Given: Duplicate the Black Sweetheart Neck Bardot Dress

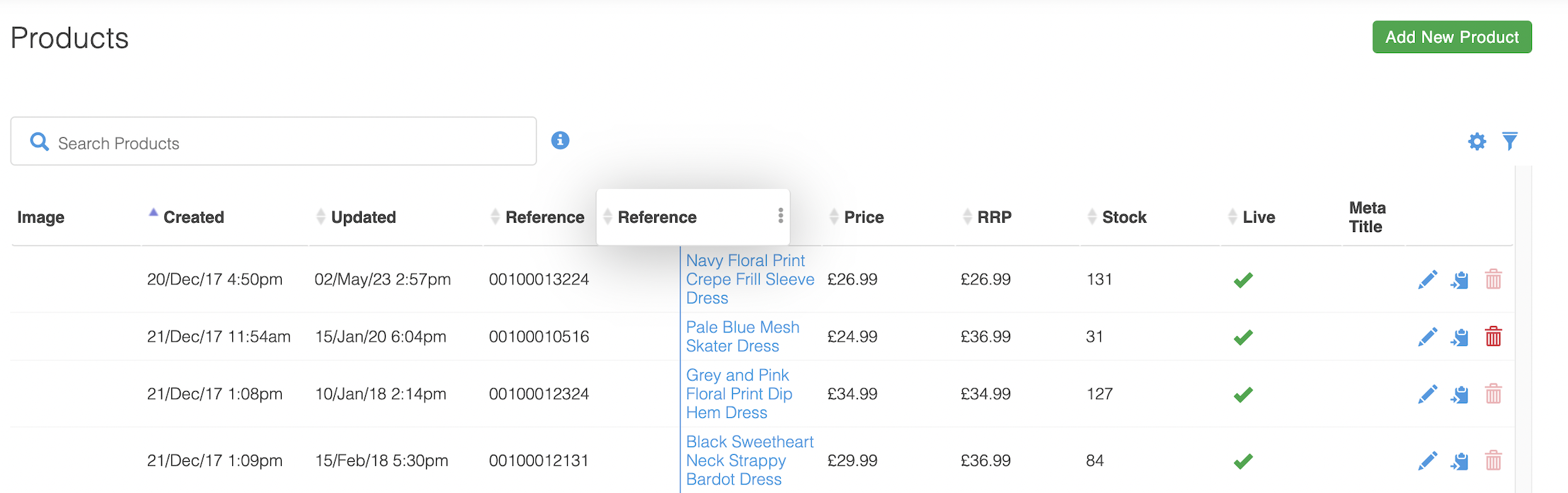Looking at the screenshot, I should 1460,462.
